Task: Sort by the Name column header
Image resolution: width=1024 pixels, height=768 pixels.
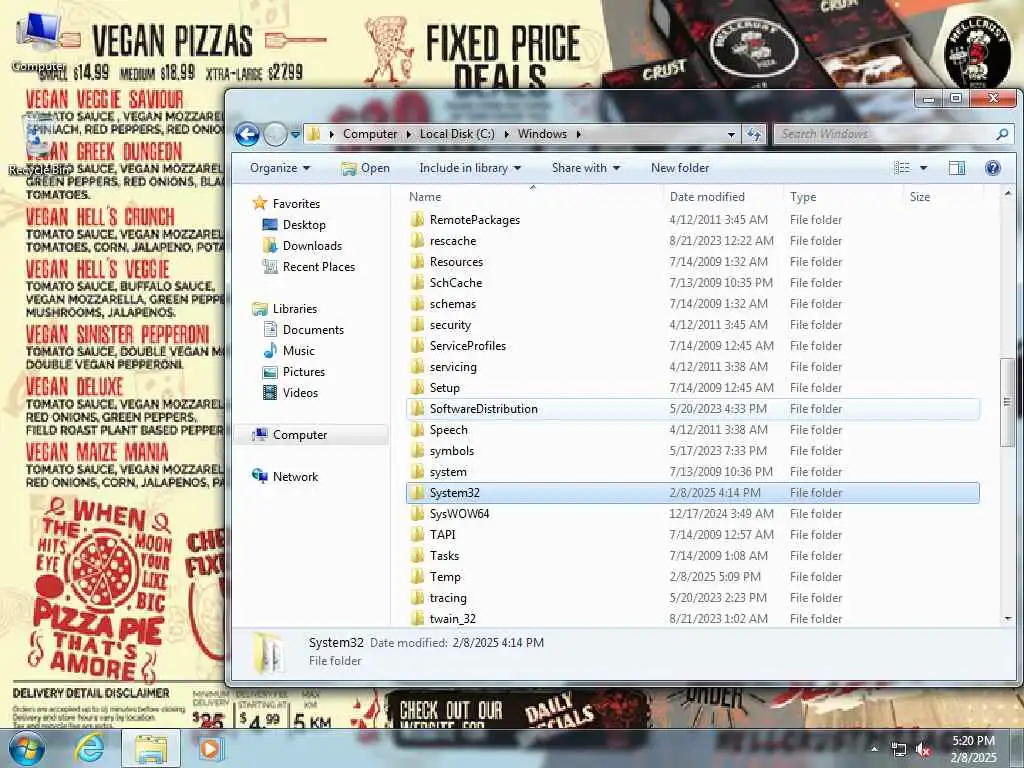Action: [x=425, y=197]
